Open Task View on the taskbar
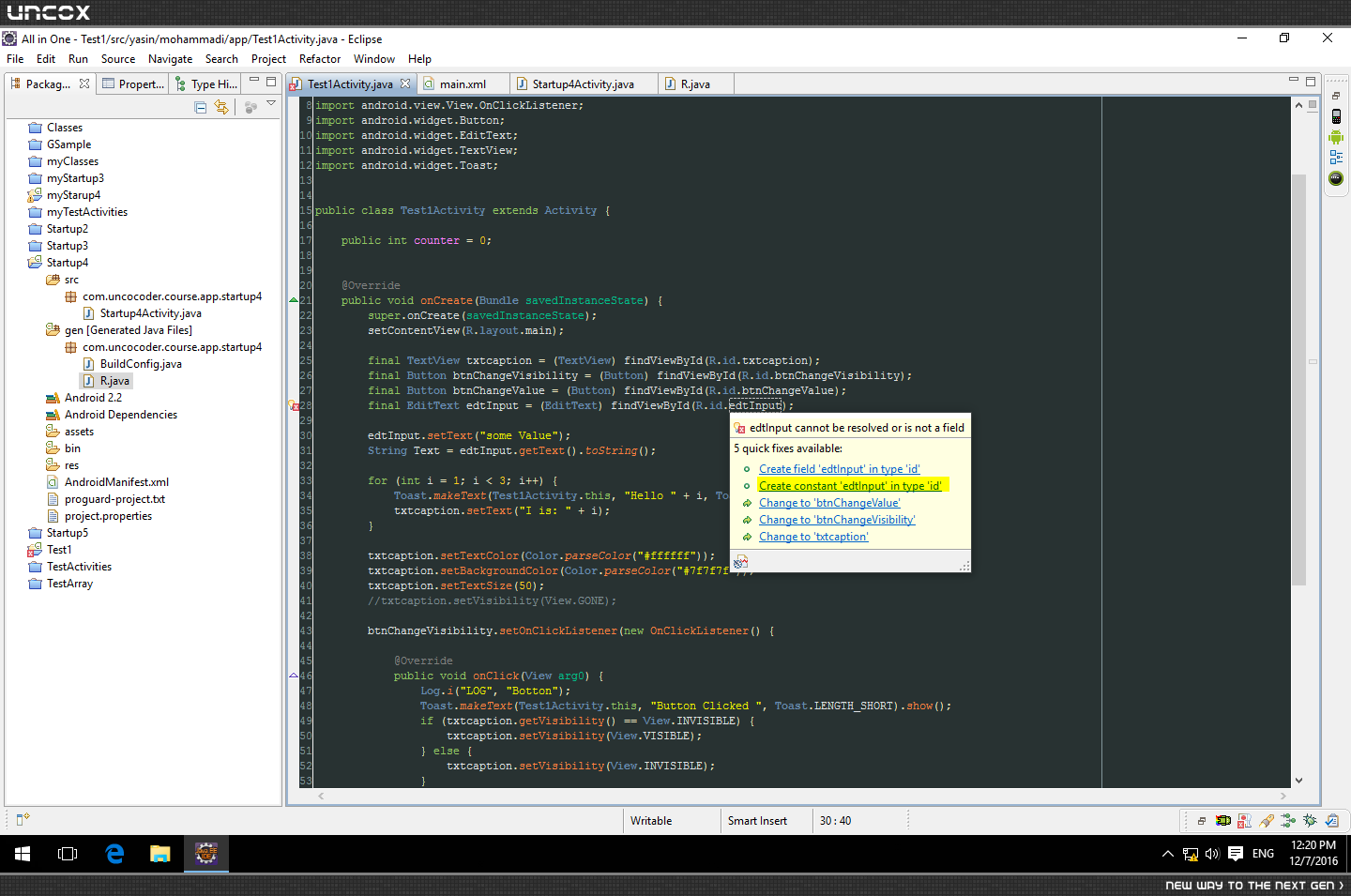 [68, 854]
